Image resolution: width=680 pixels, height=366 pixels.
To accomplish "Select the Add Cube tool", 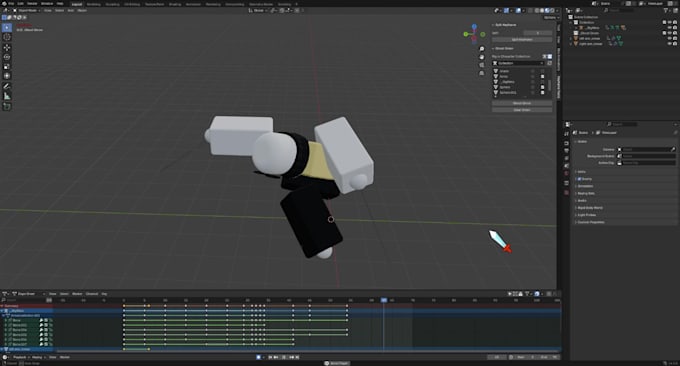I will click(7, 107).
